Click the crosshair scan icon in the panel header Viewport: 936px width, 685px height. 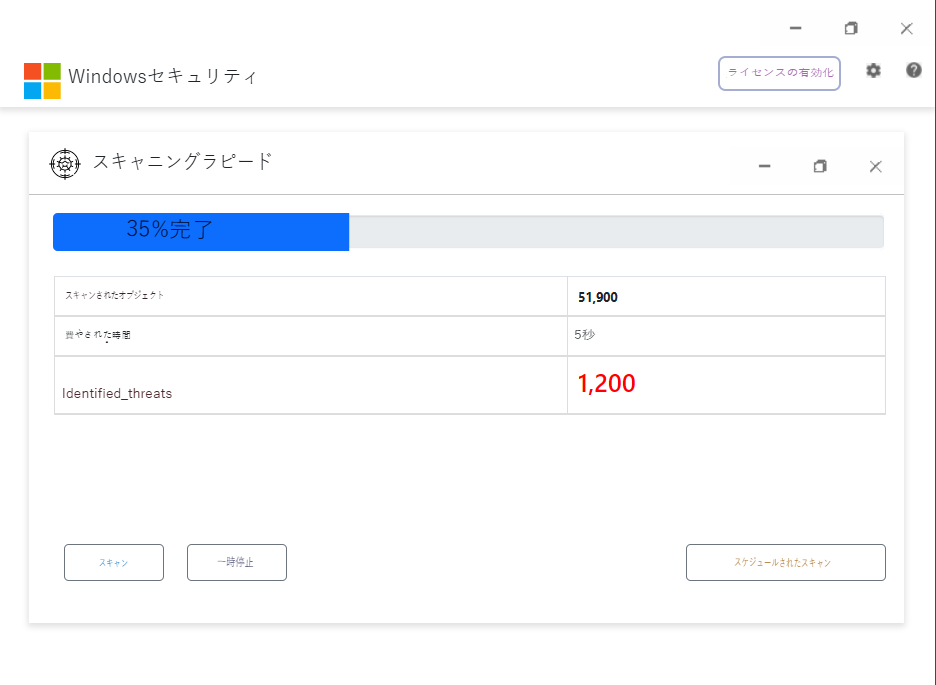[x=65, y=164]
